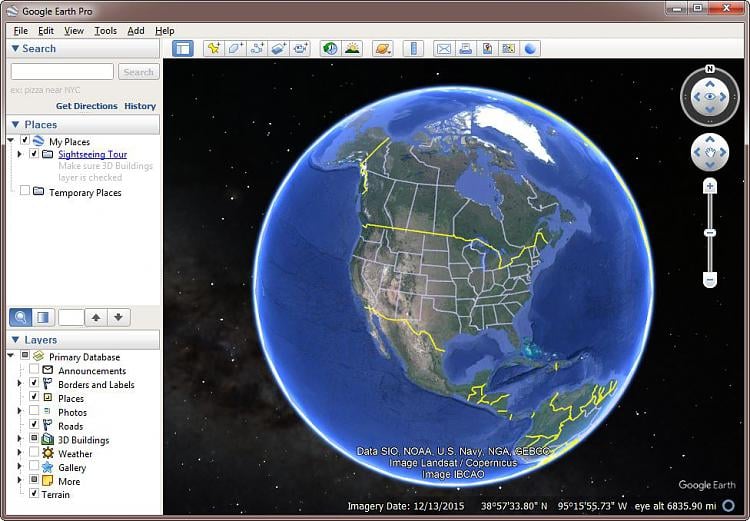Uncheck the Terrain layer checkbox

[x=34, y=493]
